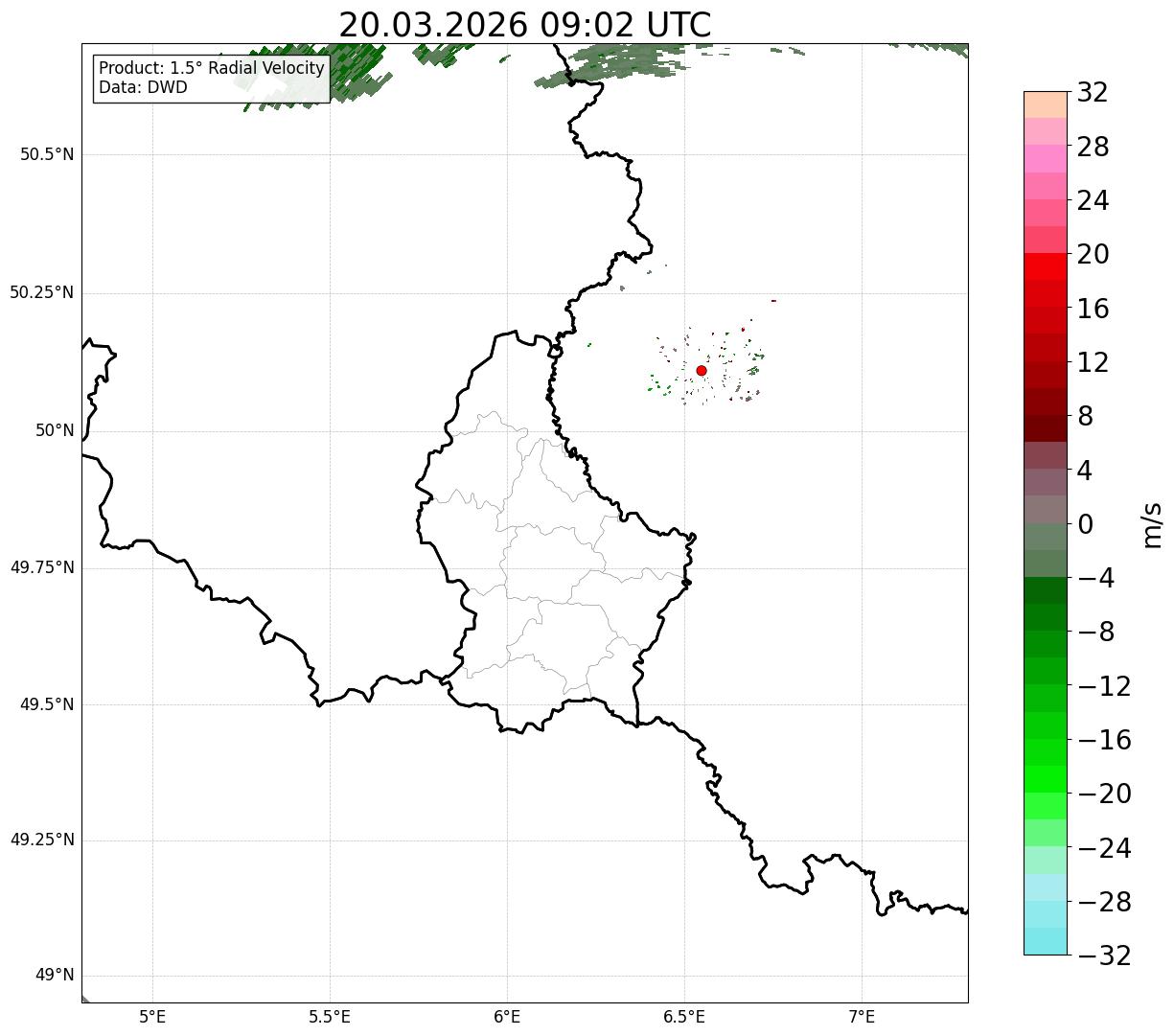Click the peach swatch at top of colorbar

tap(1046, 104)
